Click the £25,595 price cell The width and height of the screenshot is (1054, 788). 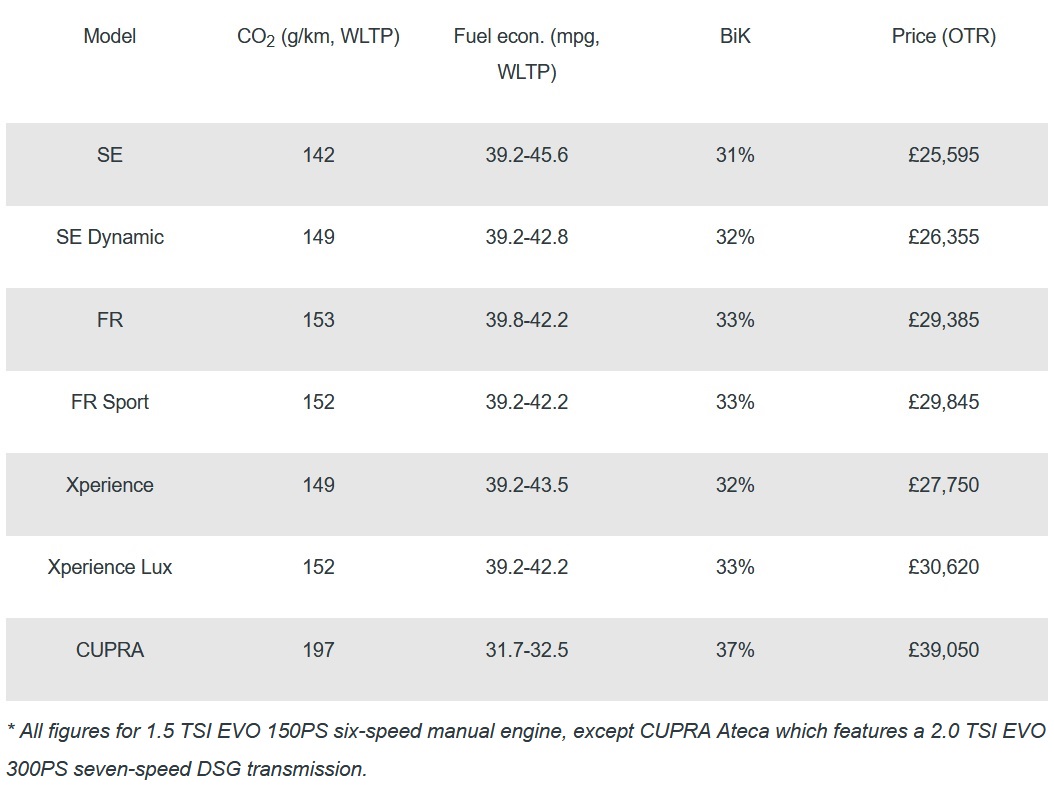pos(943,155)
